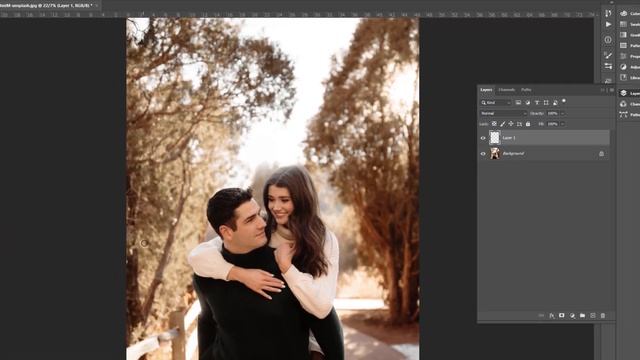
Task: Create a new layer group folder
Action: tap(582, 316)
